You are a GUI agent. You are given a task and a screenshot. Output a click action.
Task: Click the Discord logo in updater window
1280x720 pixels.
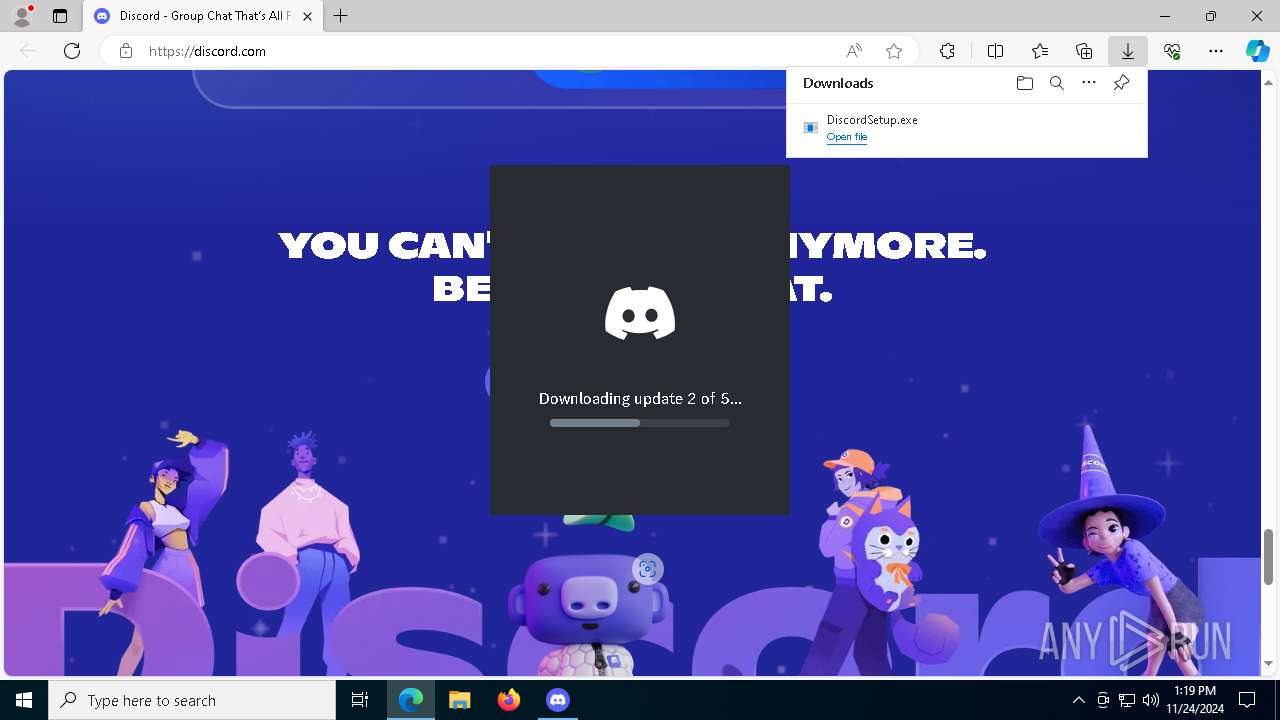(640, 313)
